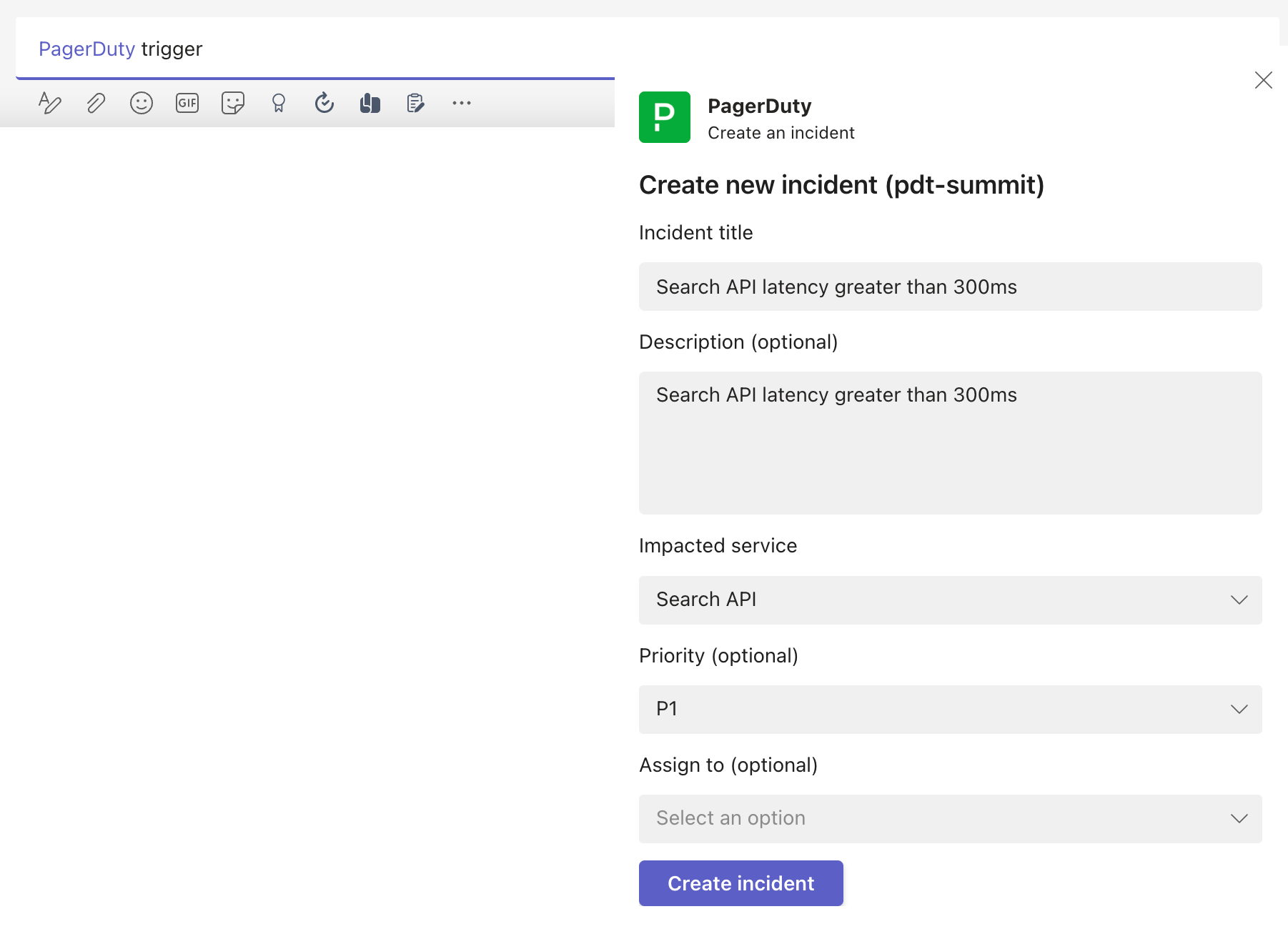The height and width of the screenshot is (929, 1288).
Task: Click the Impacted service label
Action: pos(718,546)
